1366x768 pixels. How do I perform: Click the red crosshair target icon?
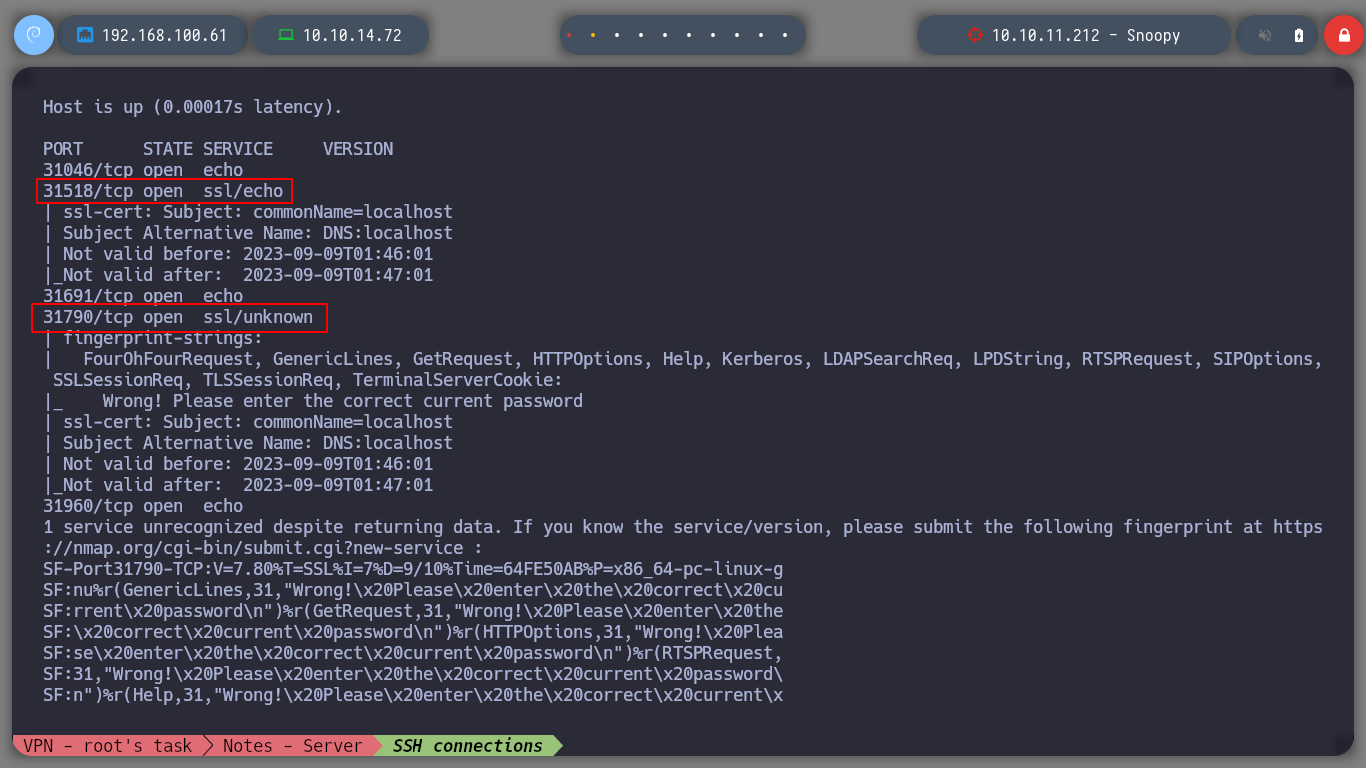tap(975, 35)
